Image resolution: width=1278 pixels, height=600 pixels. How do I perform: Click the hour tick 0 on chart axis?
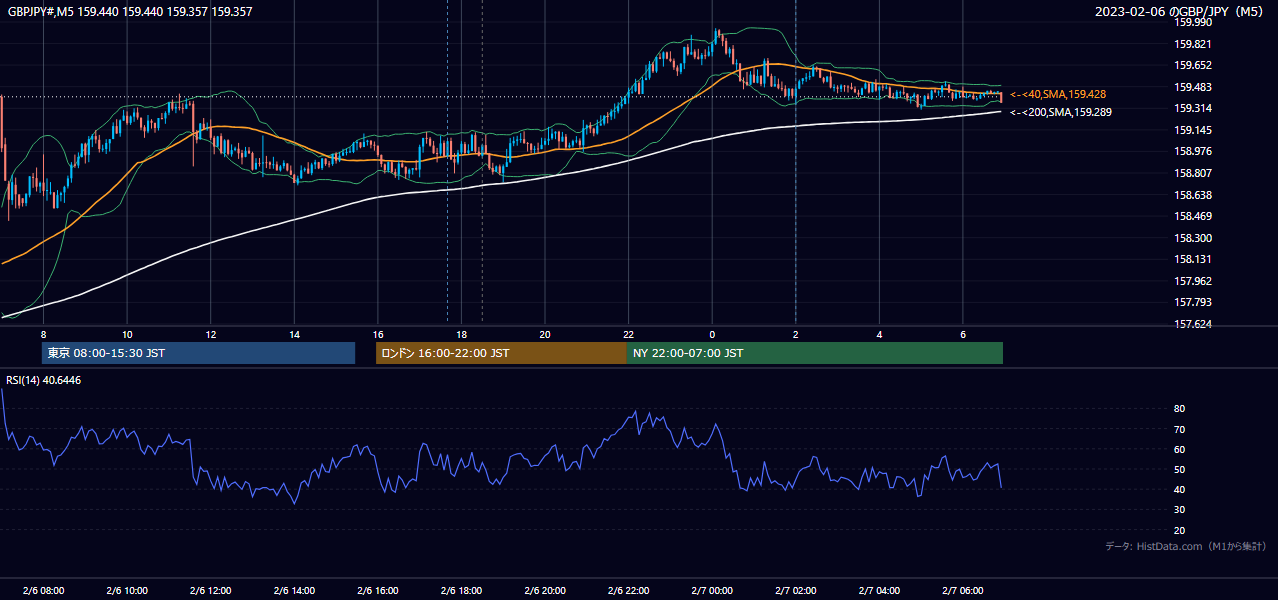712,334
